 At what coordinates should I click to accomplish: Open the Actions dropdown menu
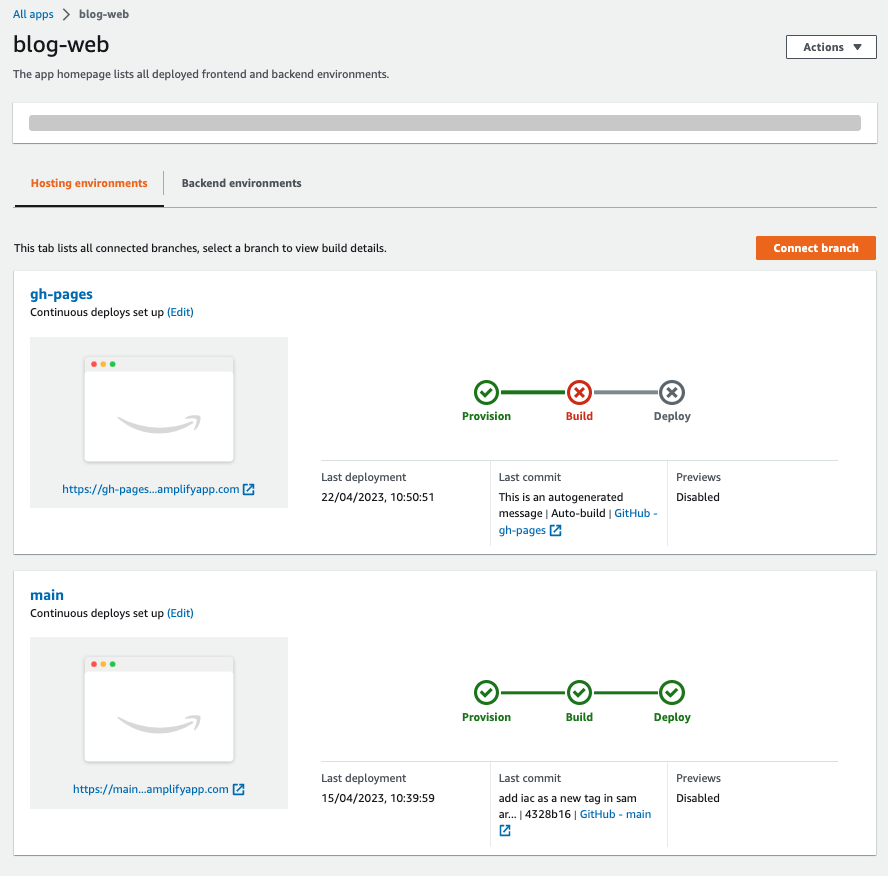coord(831,47)
